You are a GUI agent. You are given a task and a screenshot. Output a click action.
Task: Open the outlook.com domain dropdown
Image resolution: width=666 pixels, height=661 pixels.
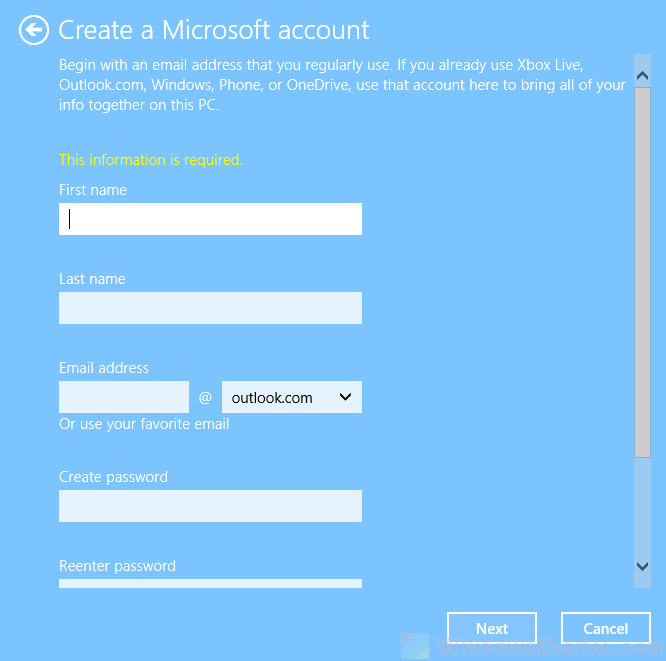(x=292, y=397)
